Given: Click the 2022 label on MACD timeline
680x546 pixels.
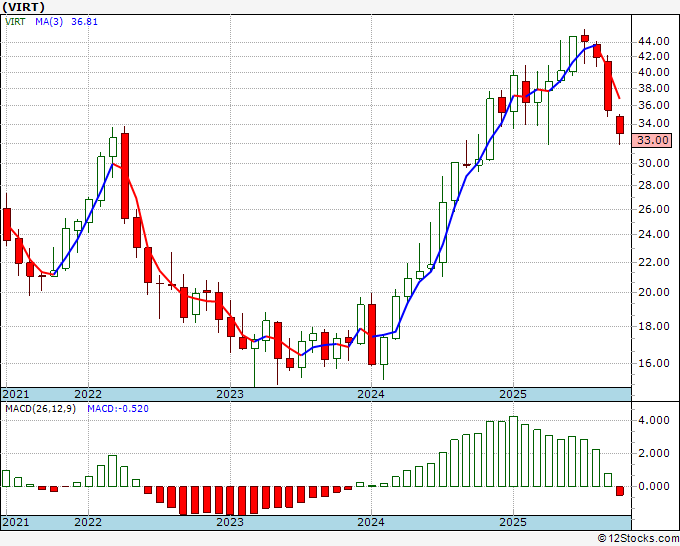Looking at the screenshot, I should (x=88, y=522).
